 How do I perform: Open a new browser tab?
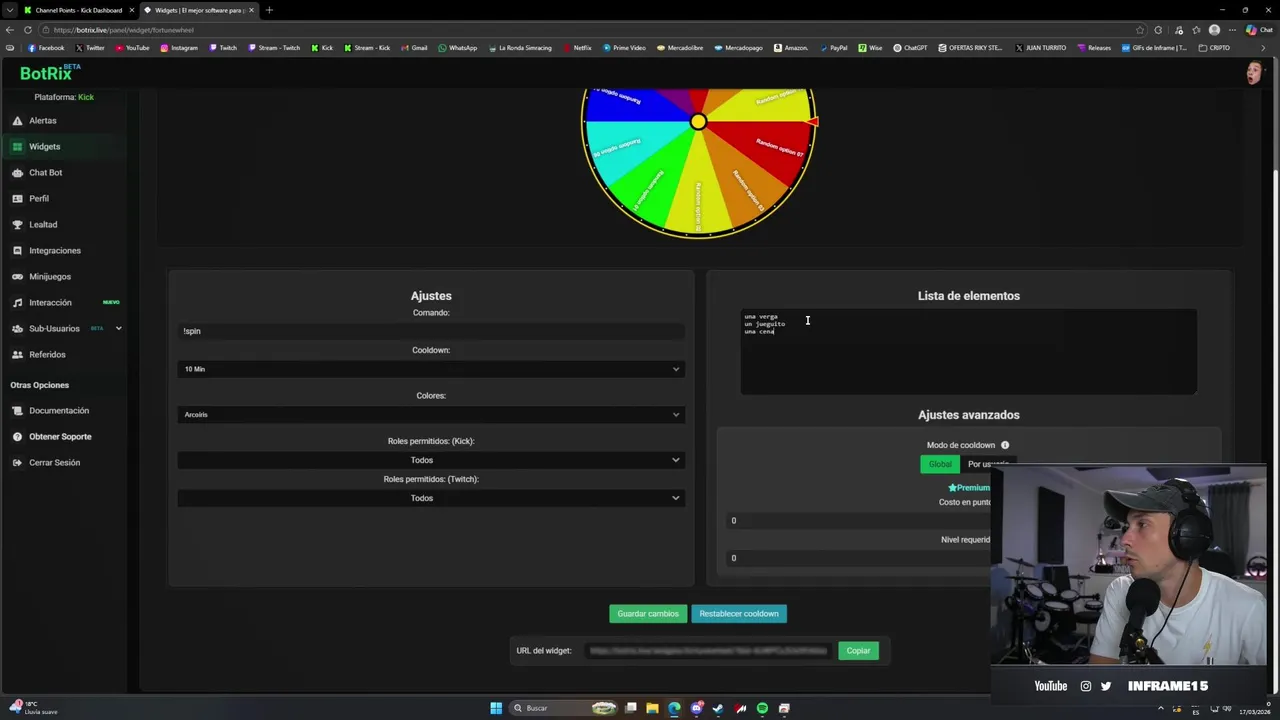(269, 10)
